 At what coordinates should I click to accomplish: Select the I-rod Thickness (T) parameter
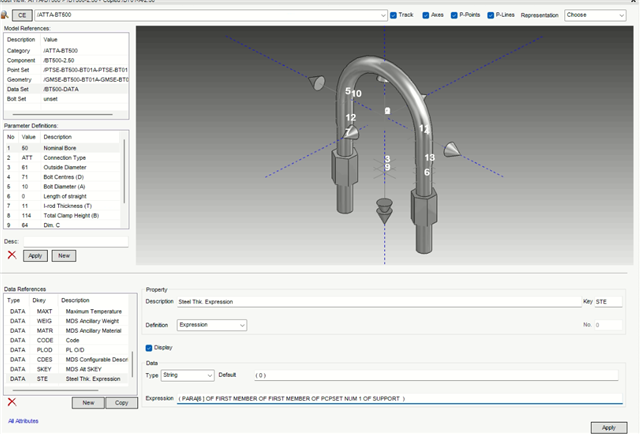click(62, 206)
